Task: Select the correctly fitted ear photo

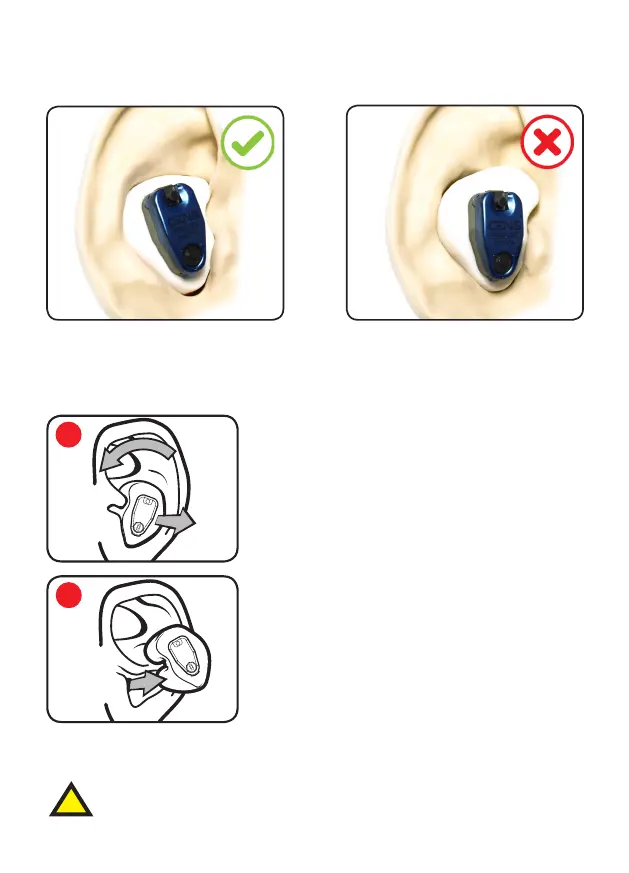Action: pos(165,213)
